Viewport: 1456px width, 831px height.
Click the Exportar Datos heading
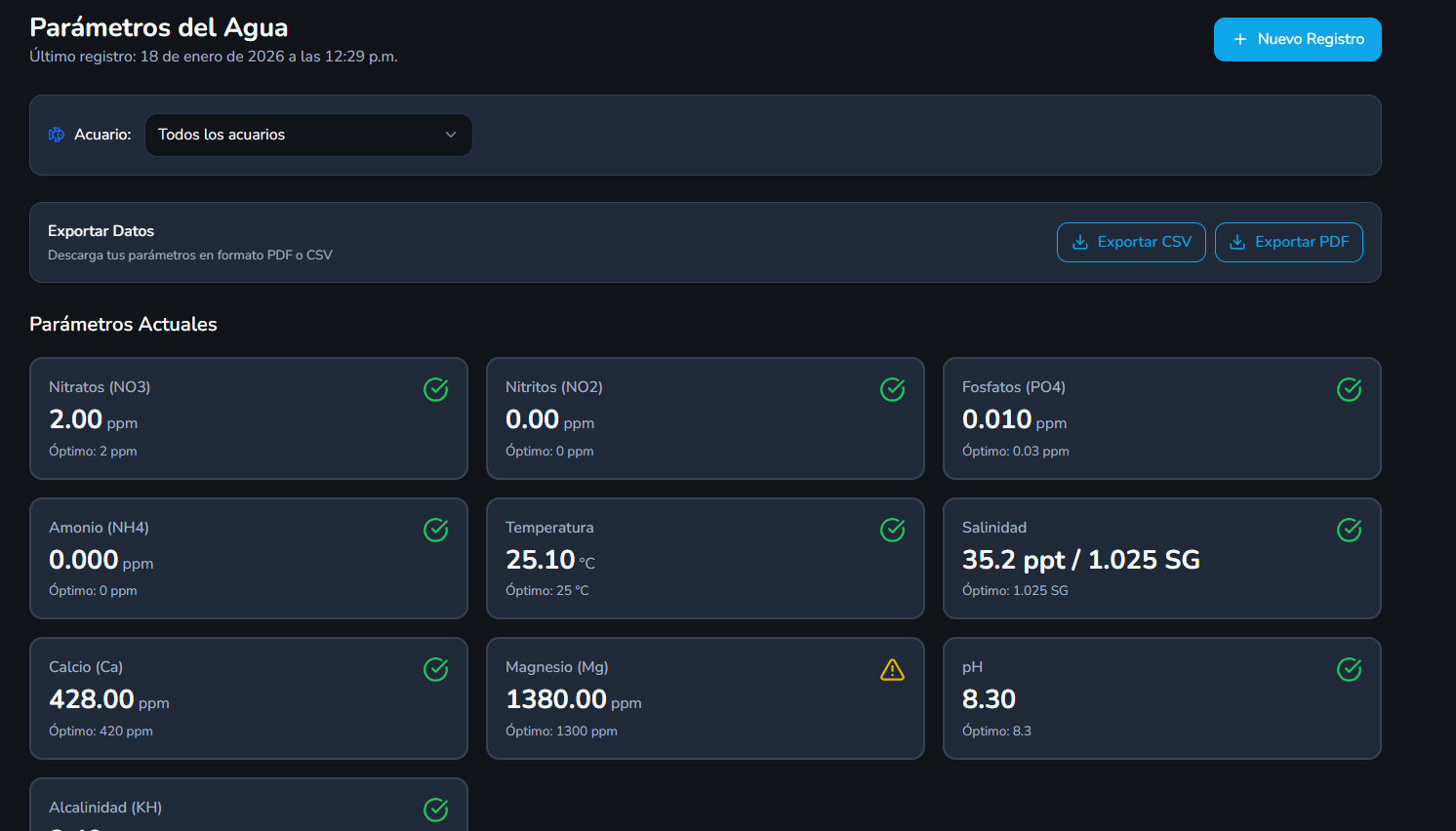[101, 231]
